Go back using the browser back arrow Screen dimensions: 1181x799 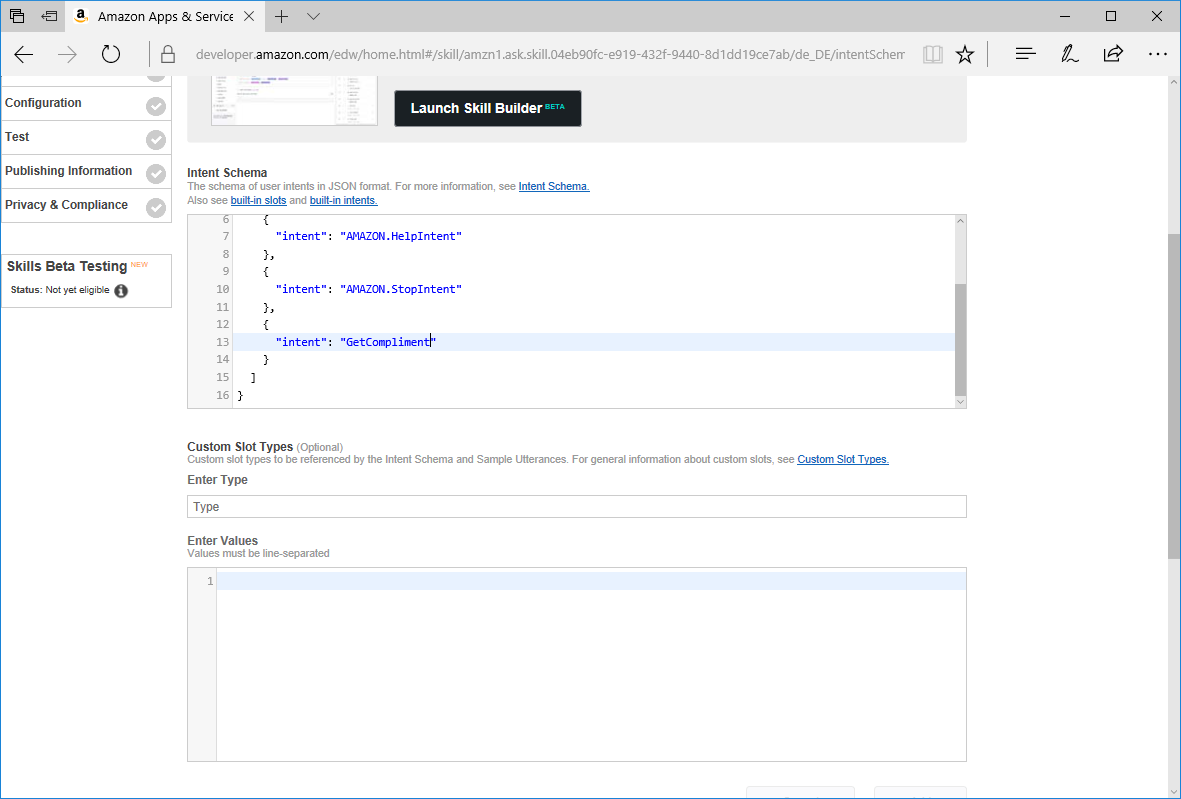[x=24, y=55]
